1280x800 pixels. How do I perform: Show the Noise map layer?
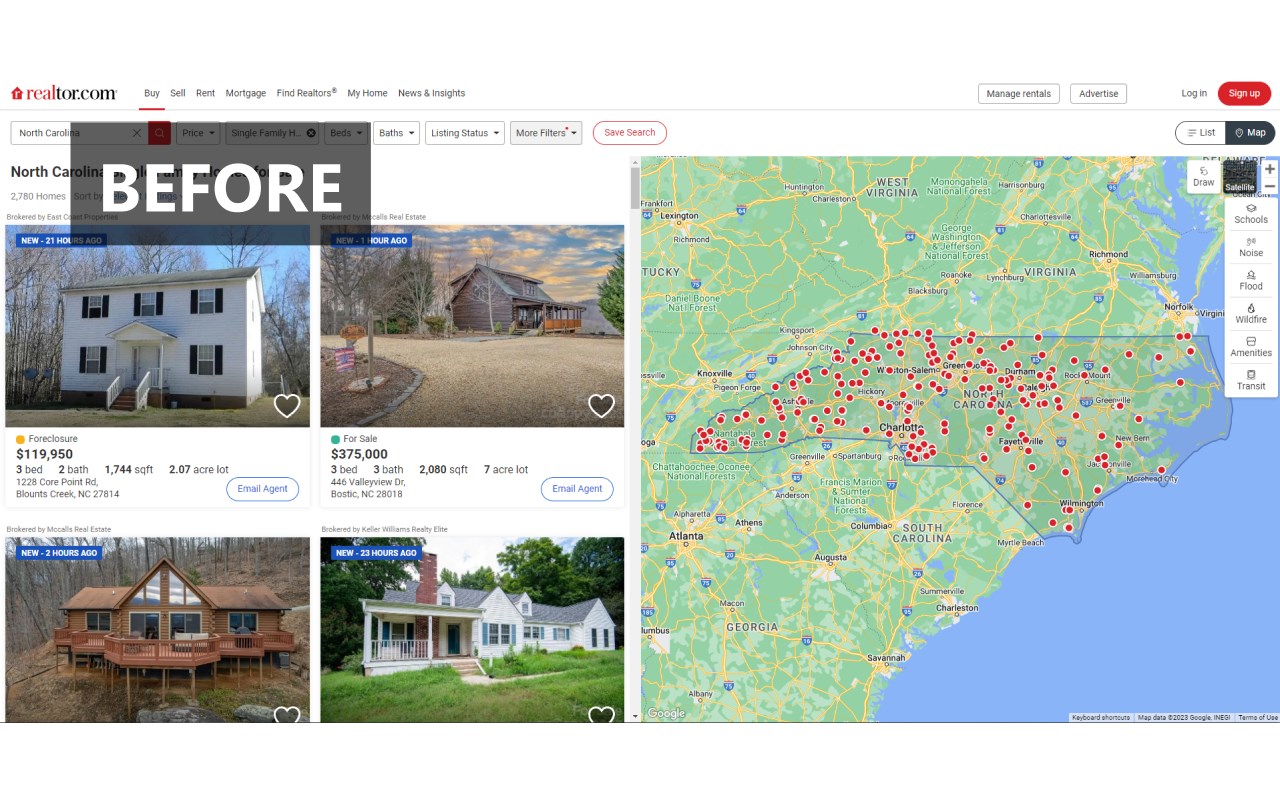[1251, 247]
